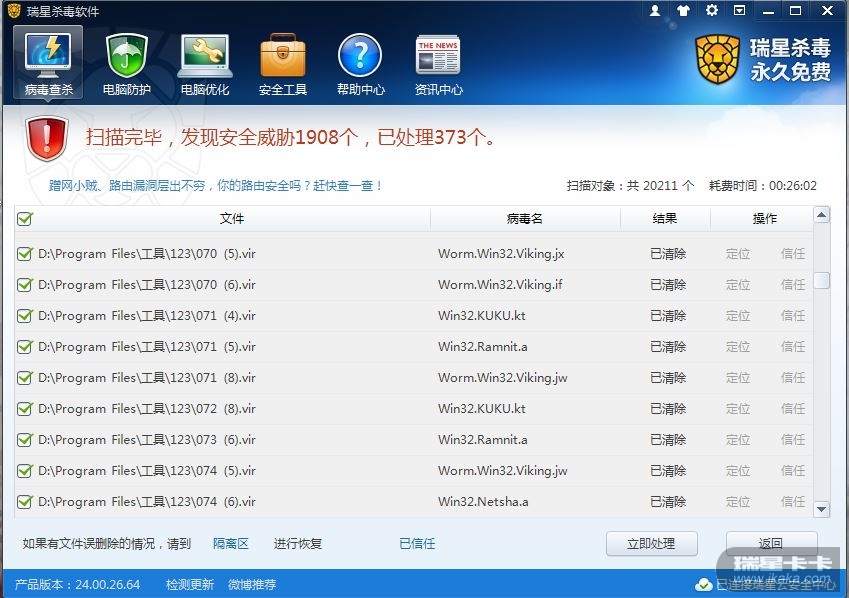Click the 检测更新 check update link
The width and height of the screenshot is (849, 598).
[x=190, y=584]
